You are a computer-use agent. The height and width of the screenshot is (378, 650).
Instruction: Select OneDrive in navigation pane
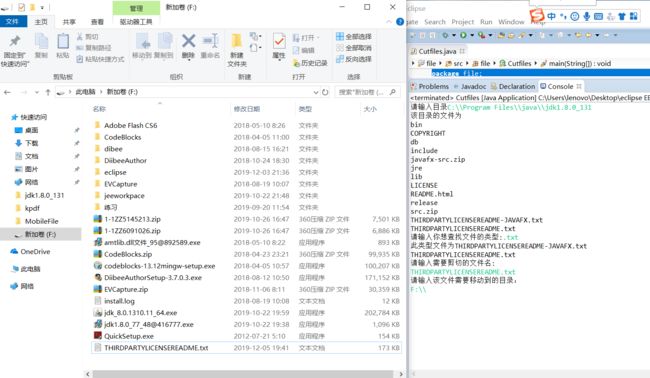(x=30, y=252)
